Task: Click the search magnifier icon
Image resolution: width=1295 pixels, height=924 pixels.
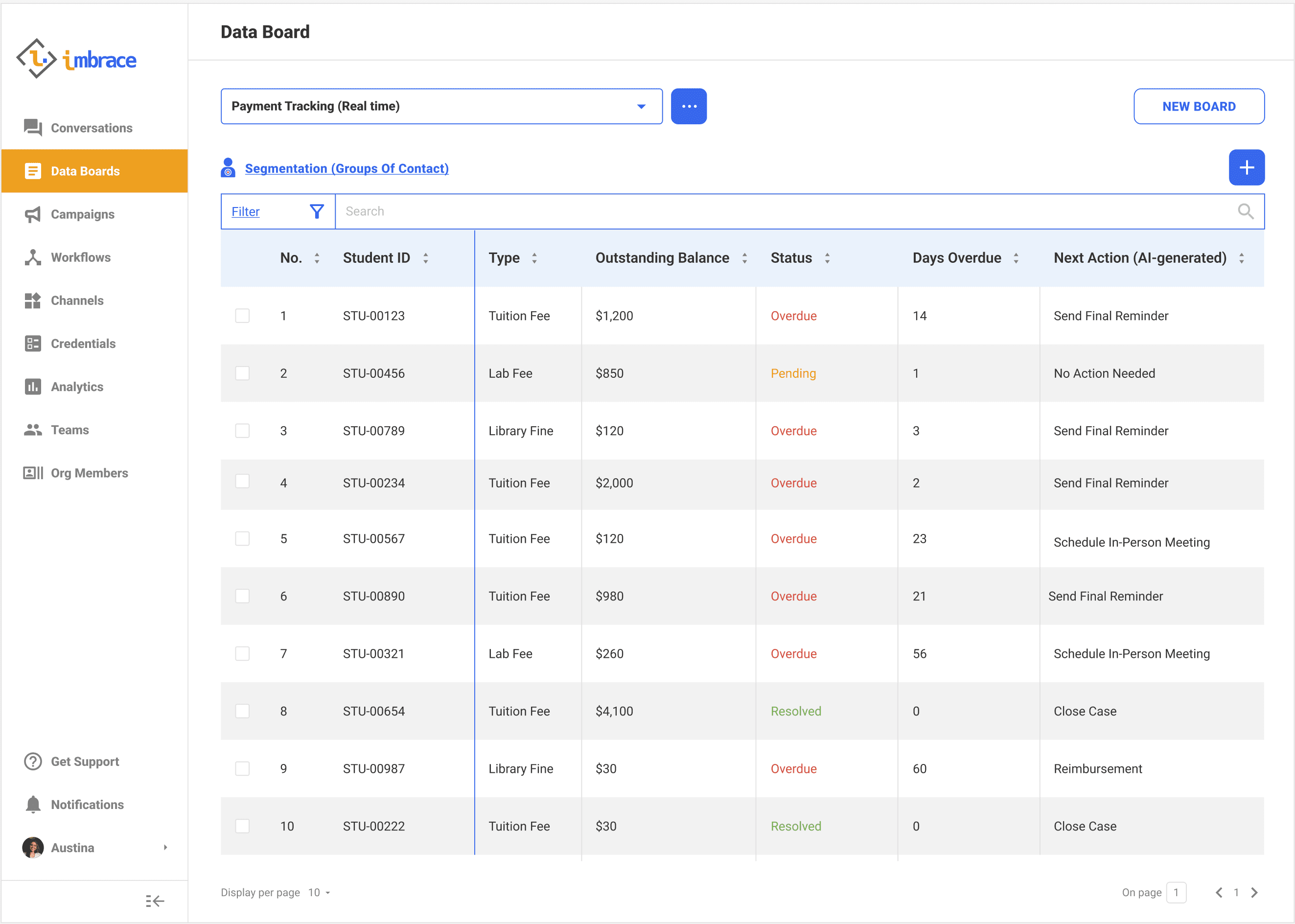Action: point(1246,211)
